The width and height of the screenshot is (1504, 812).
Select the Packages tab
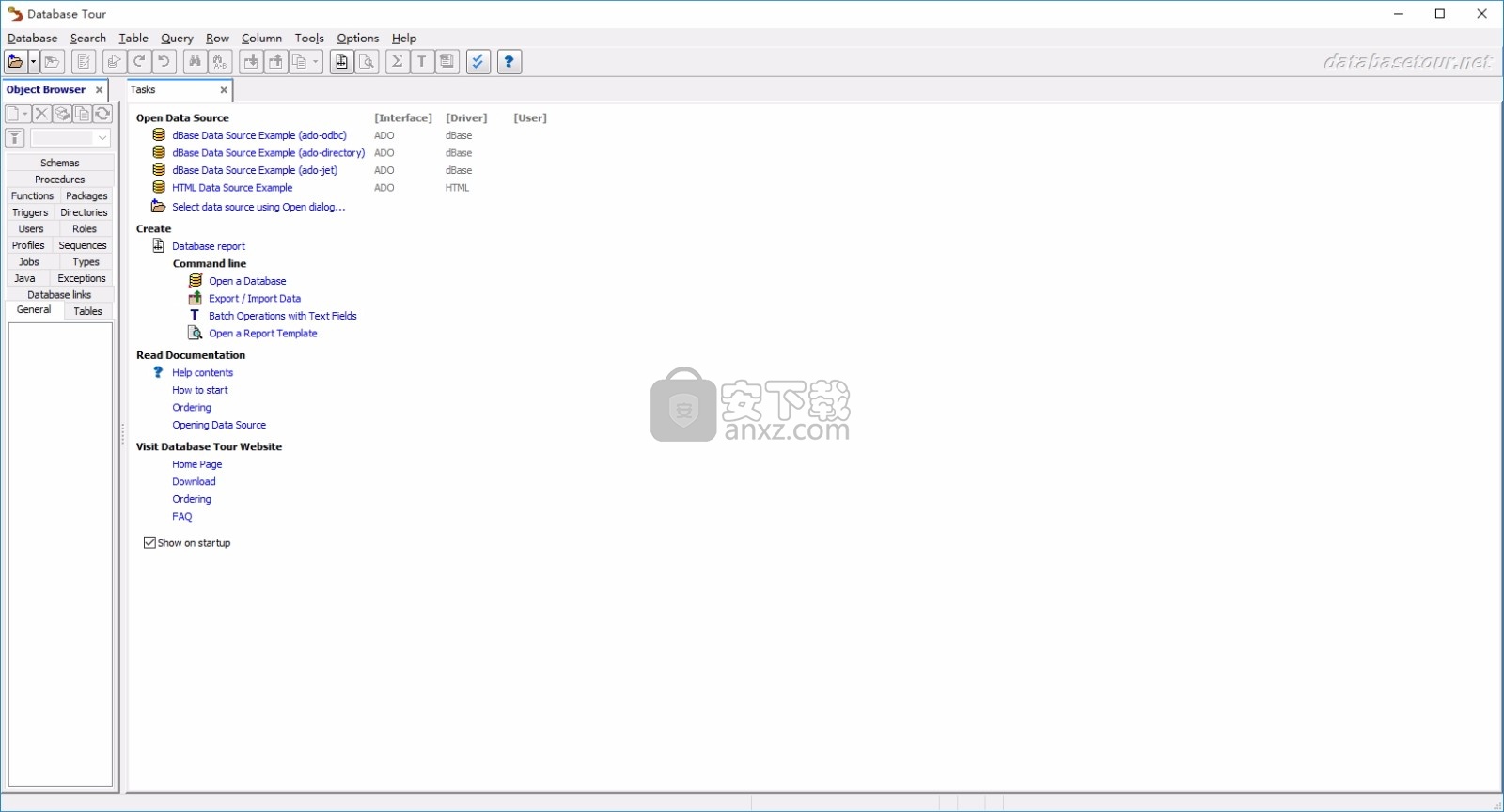87,196
